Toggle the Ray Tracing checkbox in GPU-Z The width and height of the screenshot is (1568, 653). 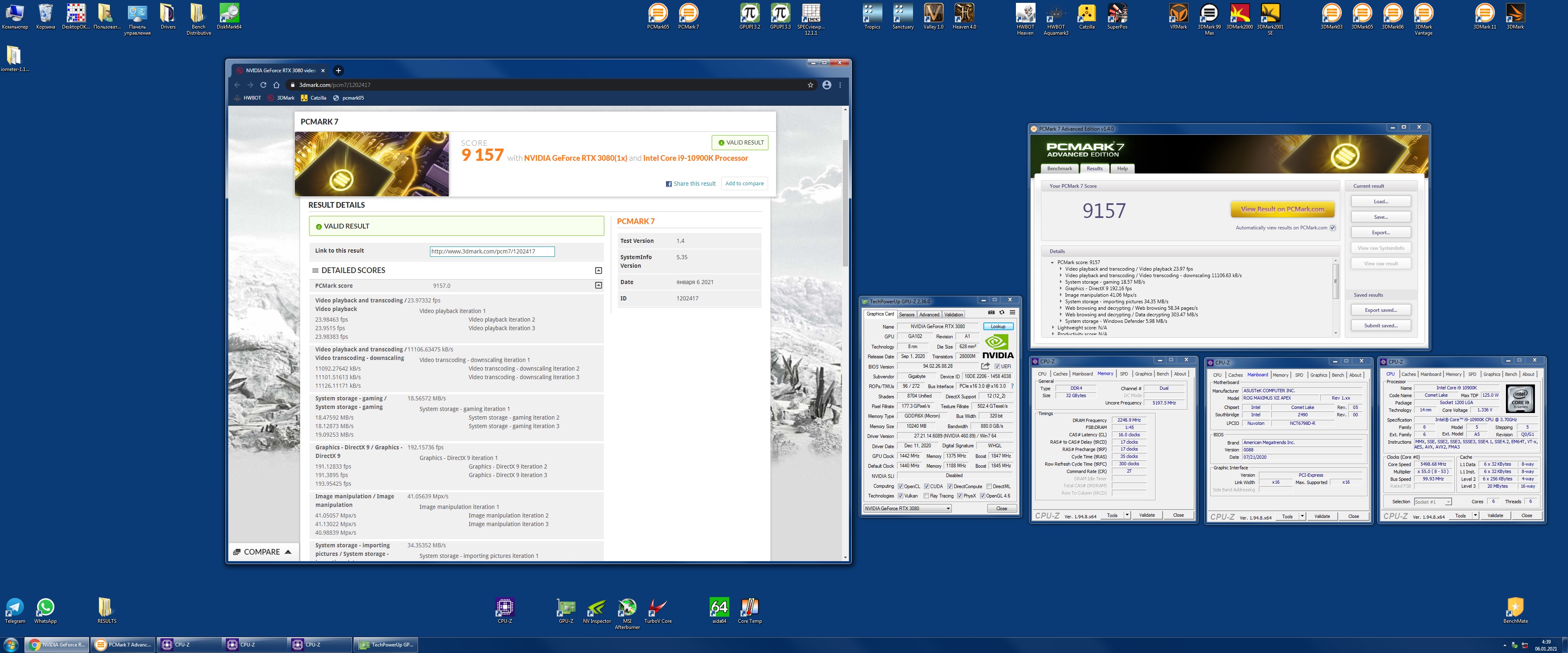click(926, 496)
